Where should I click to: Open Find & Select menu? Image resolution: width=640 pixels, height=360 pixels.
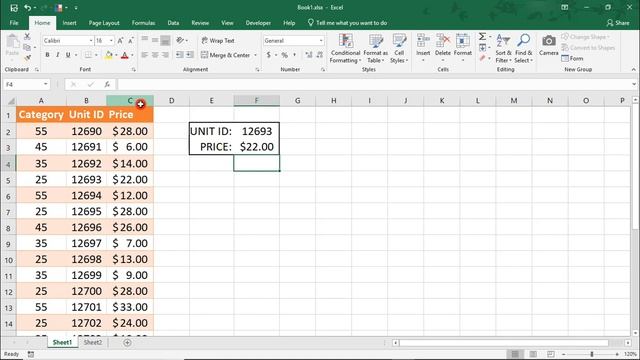[523, 49]
